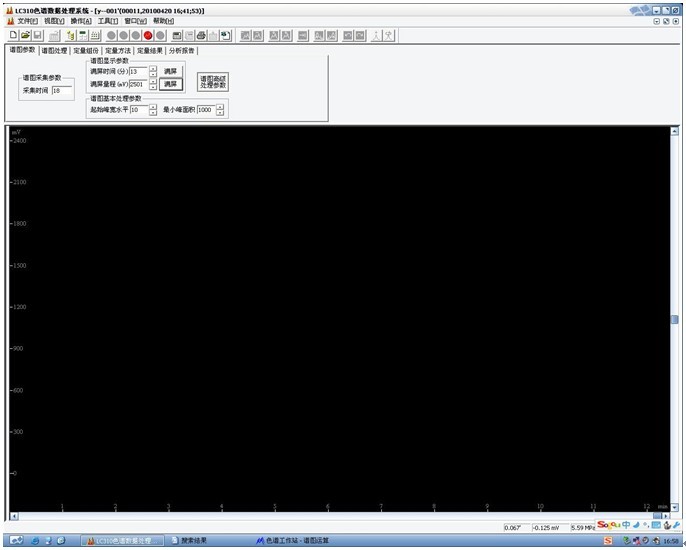The height and width of the screenshot is (550, 686).
Task: Open the 工具 menu
Action: coord(108,20)
